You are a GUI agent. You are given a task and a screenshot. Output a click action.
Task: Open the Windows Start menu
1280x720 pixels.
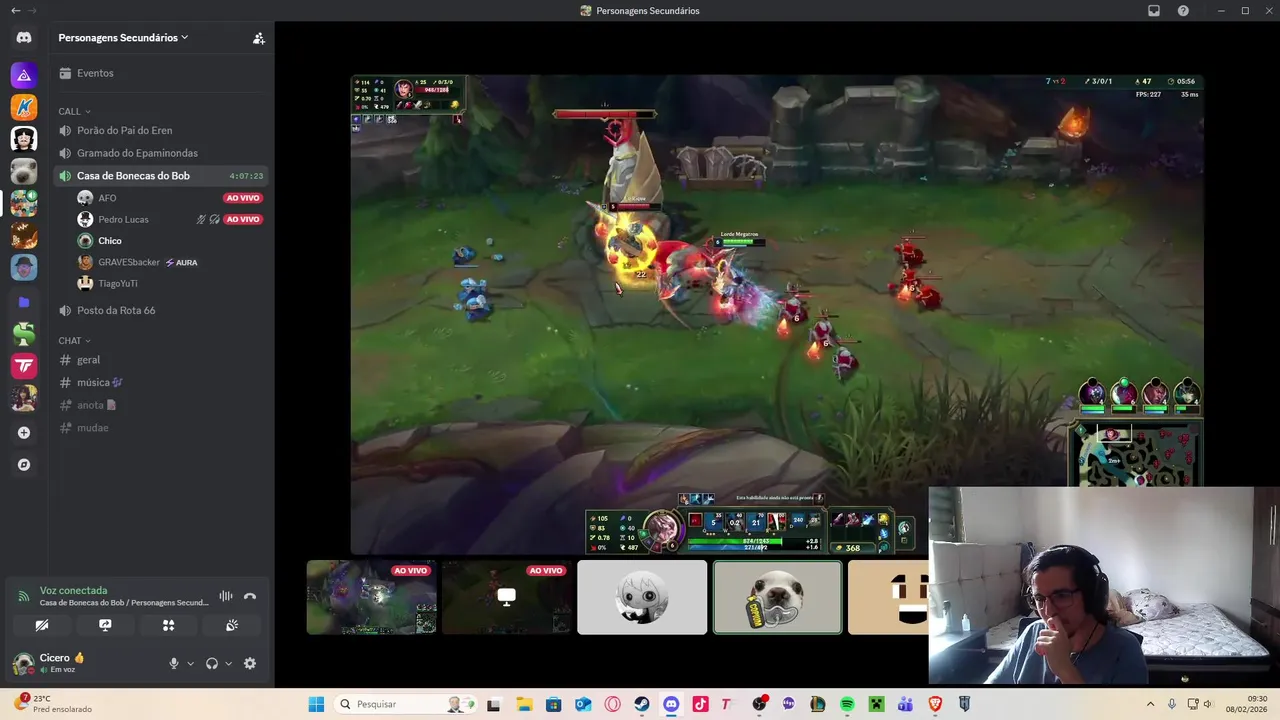pos(316,704)
